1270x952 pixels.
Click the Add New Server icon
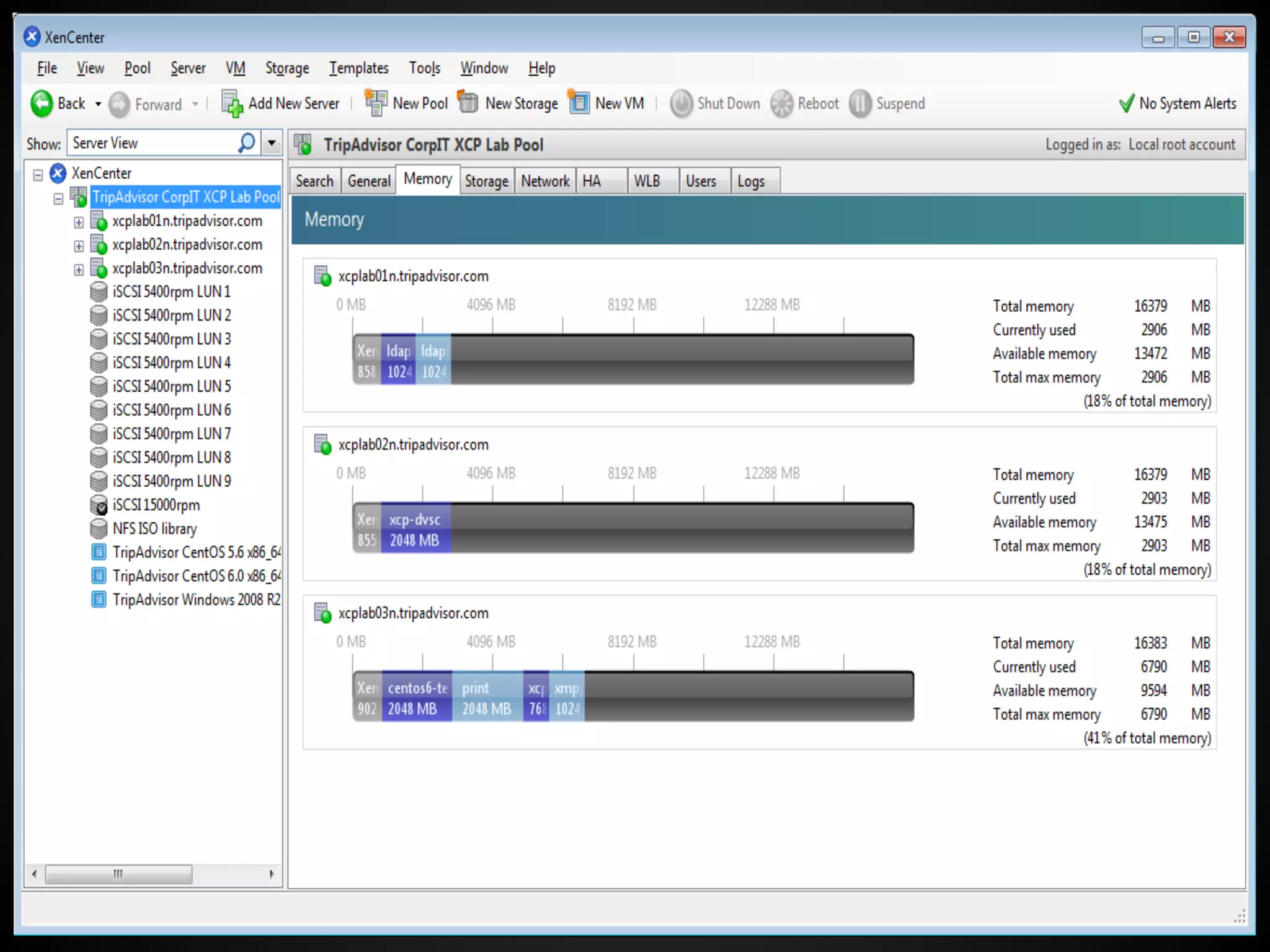click(233, 104)
